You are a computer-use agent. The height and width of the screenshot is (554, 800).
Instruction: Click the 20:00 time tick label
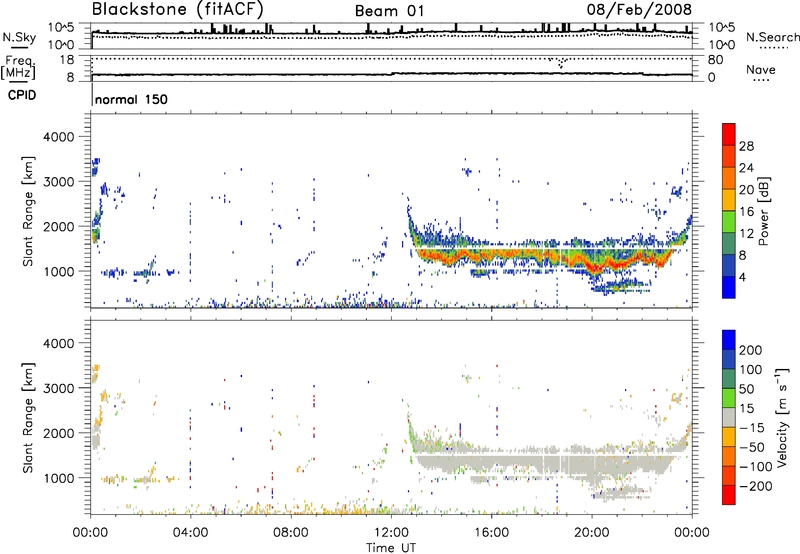click(591, 533)
